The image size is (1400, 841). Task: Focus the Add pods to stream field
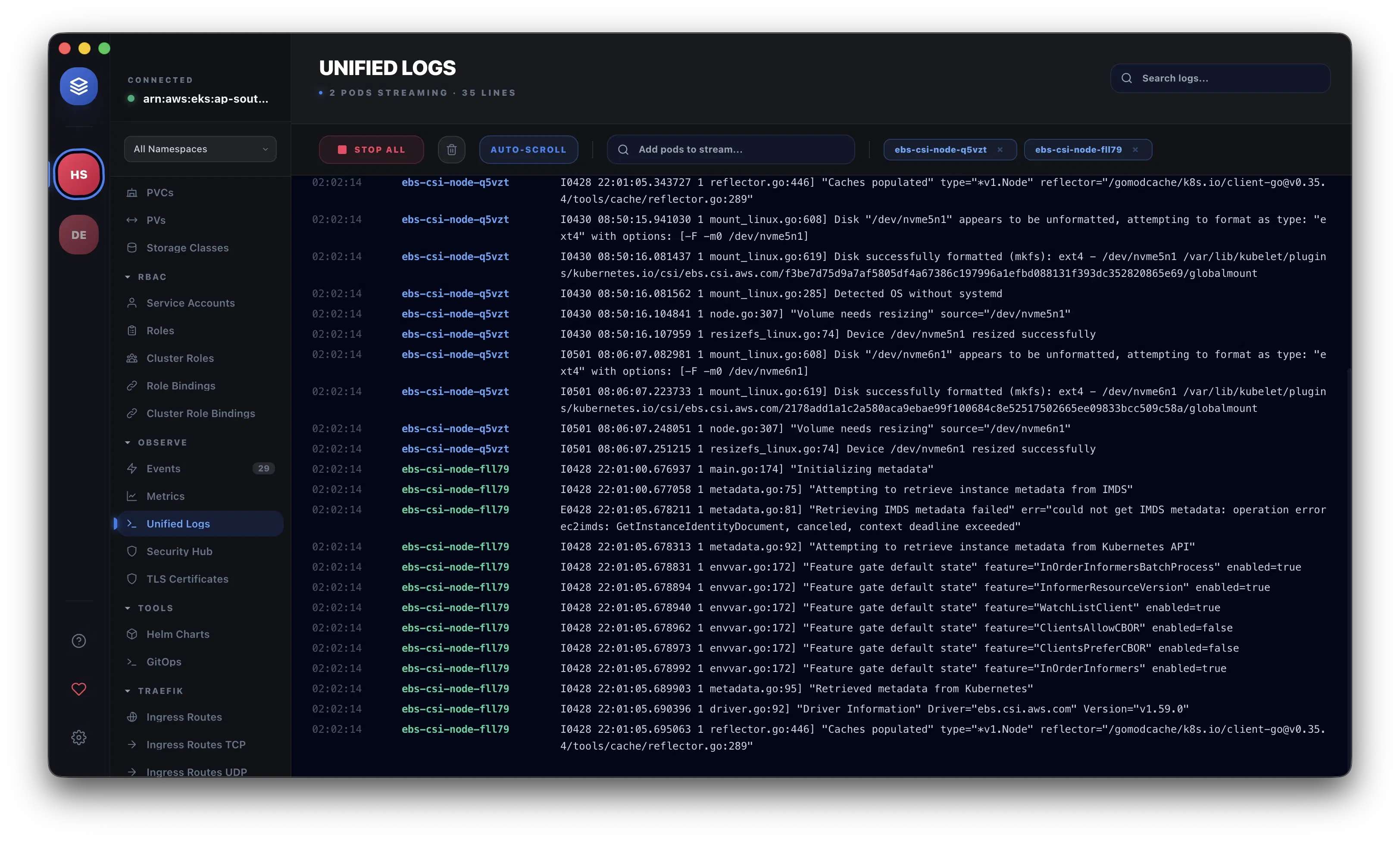tap(730, 150)
